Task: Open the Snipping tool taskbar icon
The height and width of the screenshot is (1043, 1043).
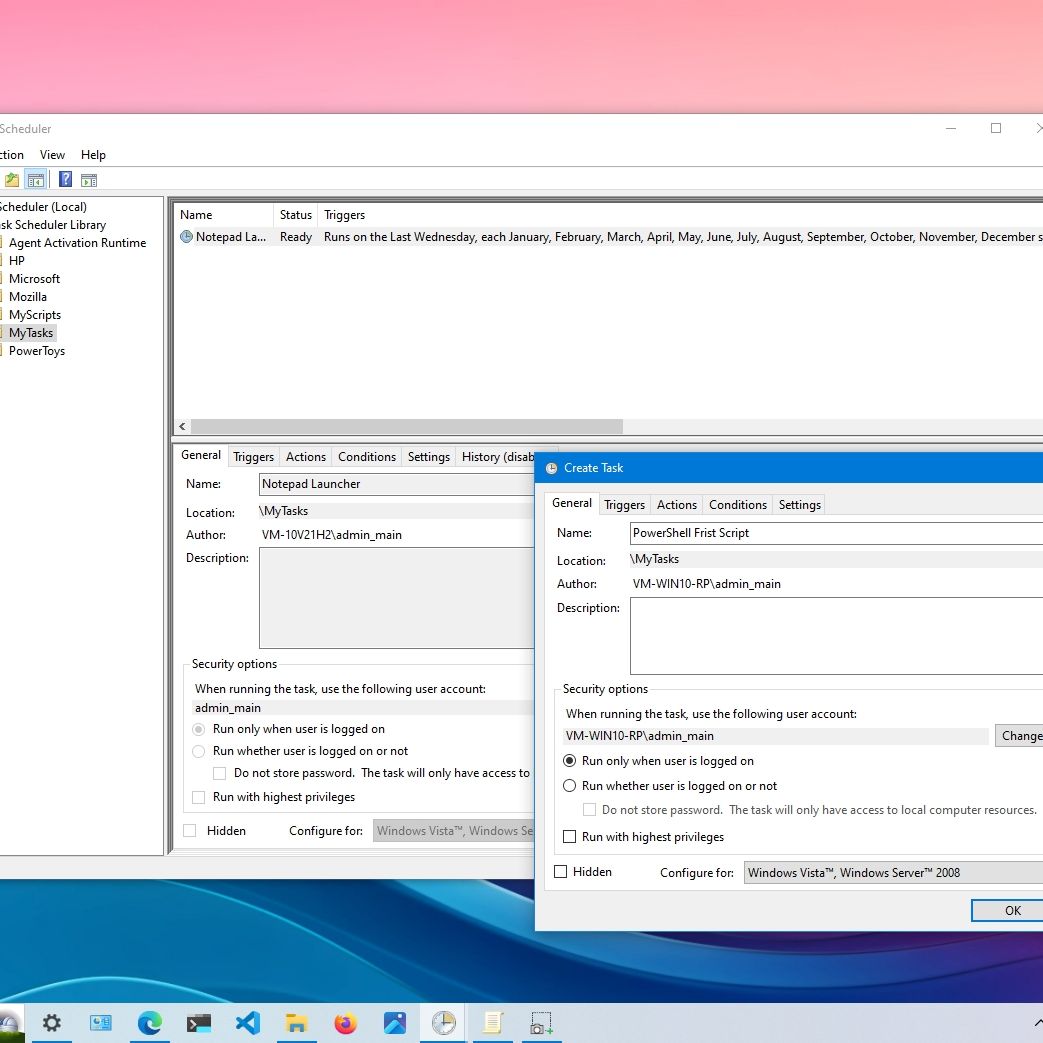Action: (x=541, y=1023)
